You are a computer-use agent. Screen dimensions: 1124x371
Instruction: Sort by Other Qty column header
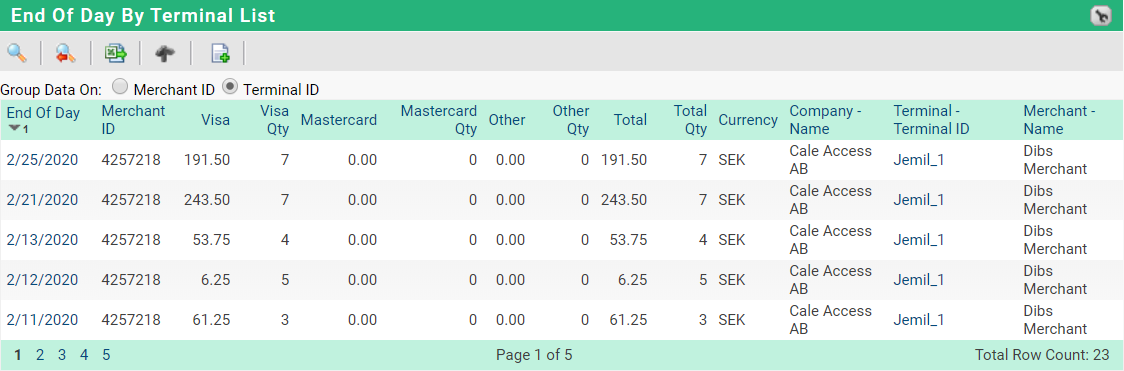point(571,120)
